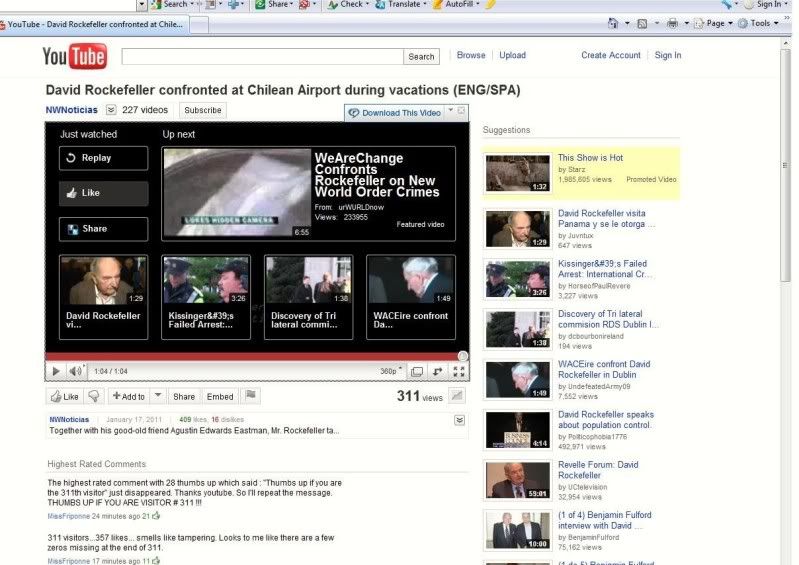Viewport: 799px width, 565px height.
Task: Click the Share button below the video
Action: 183,396
